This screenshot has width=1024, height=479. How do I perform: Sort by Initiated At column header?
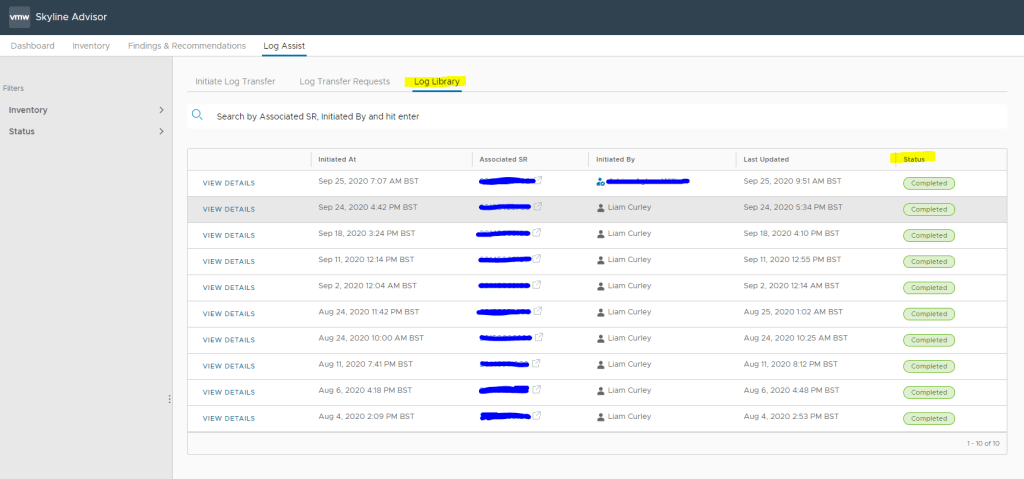point(337,159)
